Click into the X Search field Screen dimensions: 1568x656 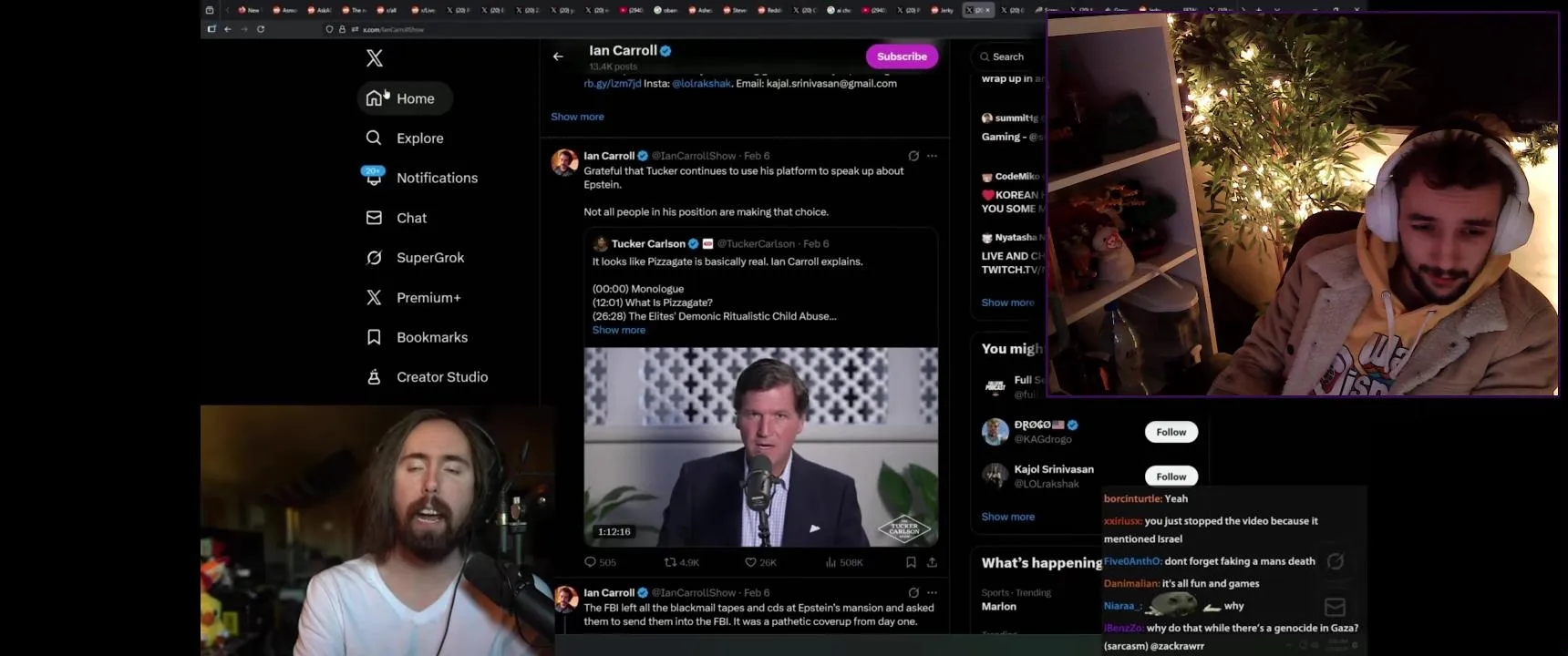pyautogui.click(x=1008, y=56)
